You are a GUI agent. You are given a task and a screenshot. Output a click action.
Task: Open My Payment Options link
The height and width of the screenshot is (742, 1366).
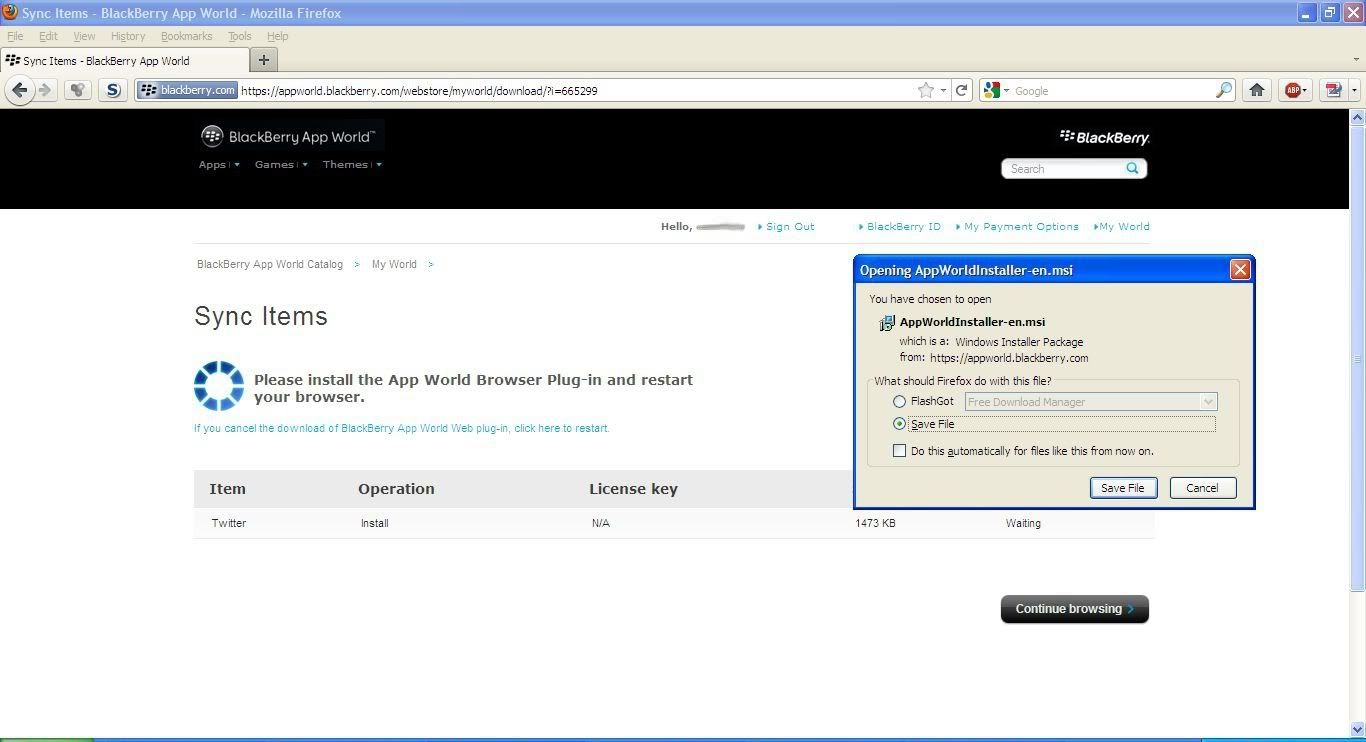(1021, 226)
